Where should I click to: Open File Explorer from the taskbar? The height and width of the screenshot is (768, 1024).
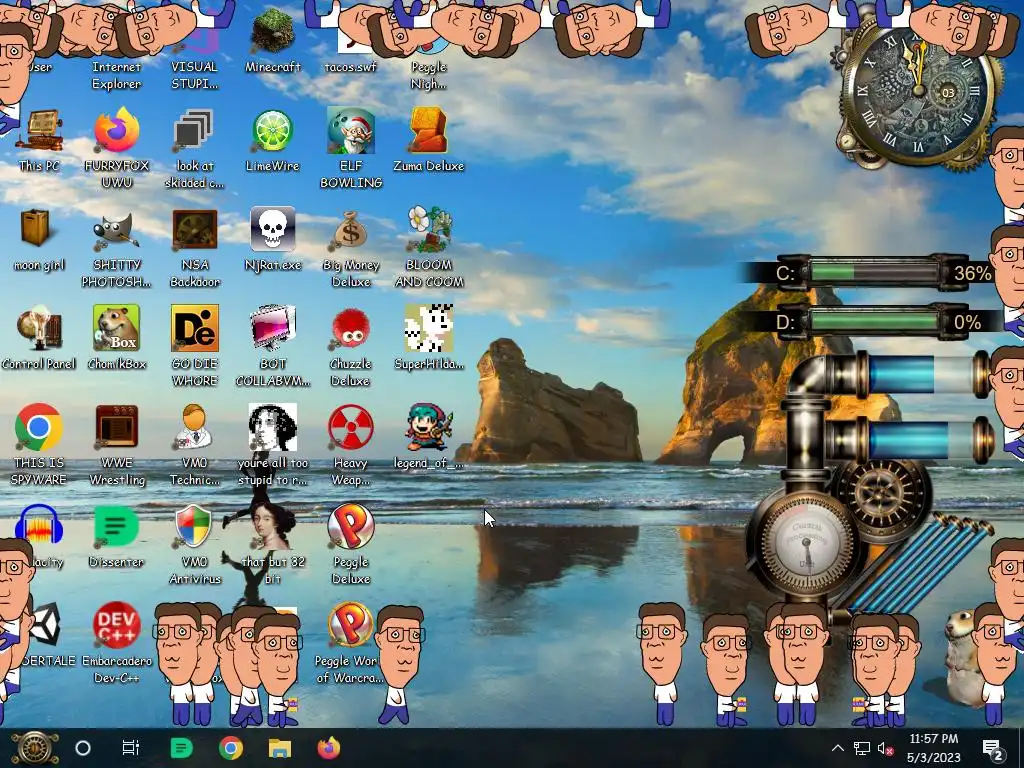pos(280,748)
